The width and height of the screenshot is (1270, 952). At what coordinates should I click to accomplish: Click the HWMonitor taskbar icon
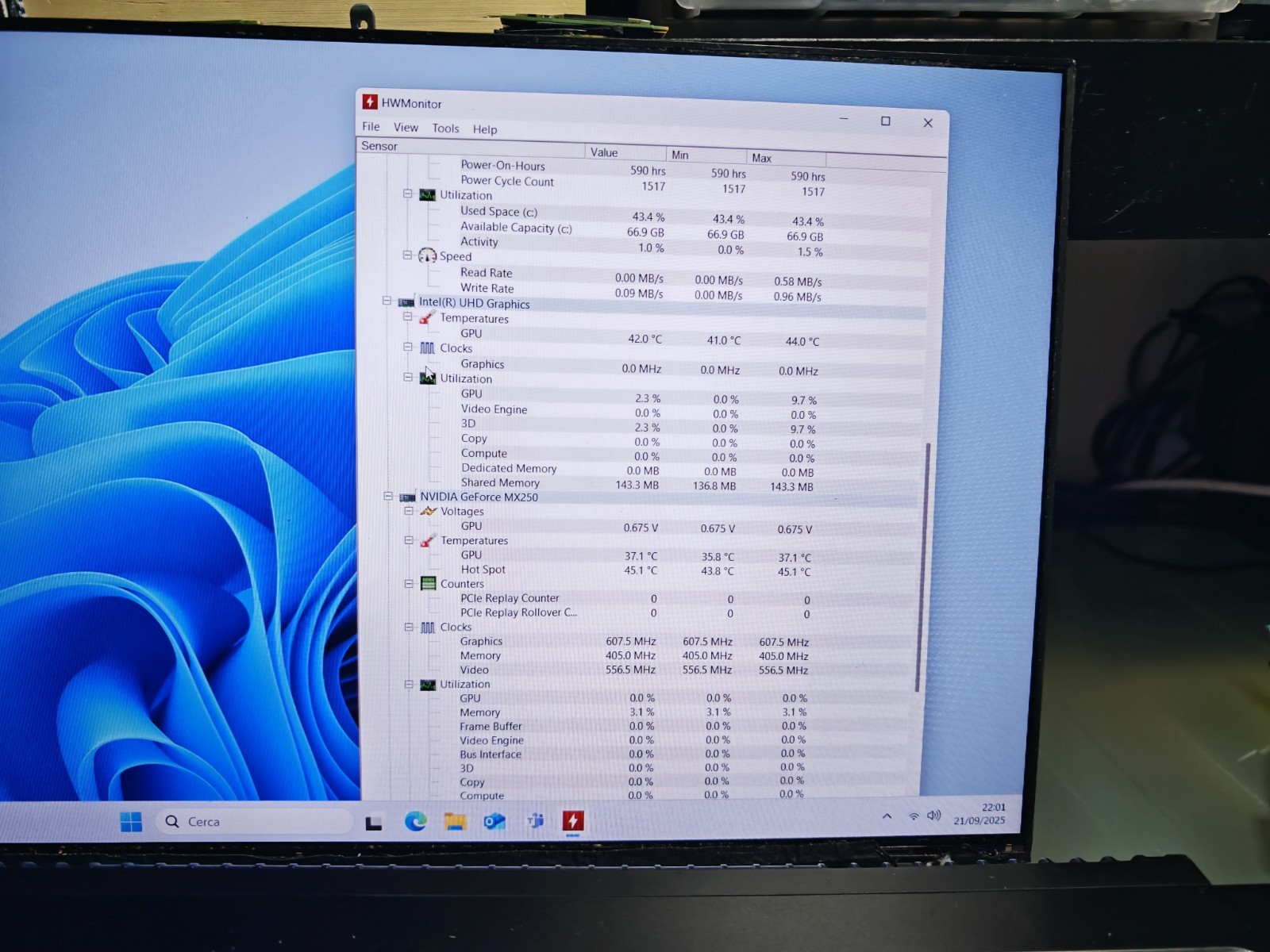573,820
